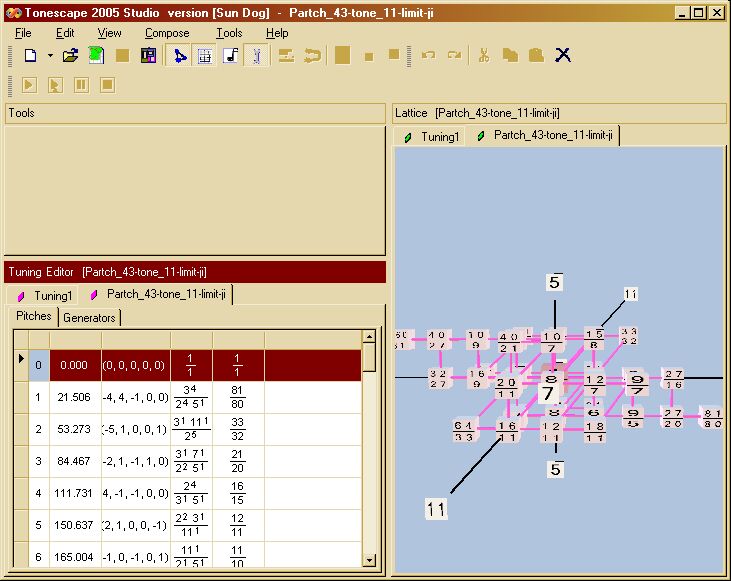Click the 21.506 cents cell
Viewport: 731px width, 581px height.
point(75,397)
